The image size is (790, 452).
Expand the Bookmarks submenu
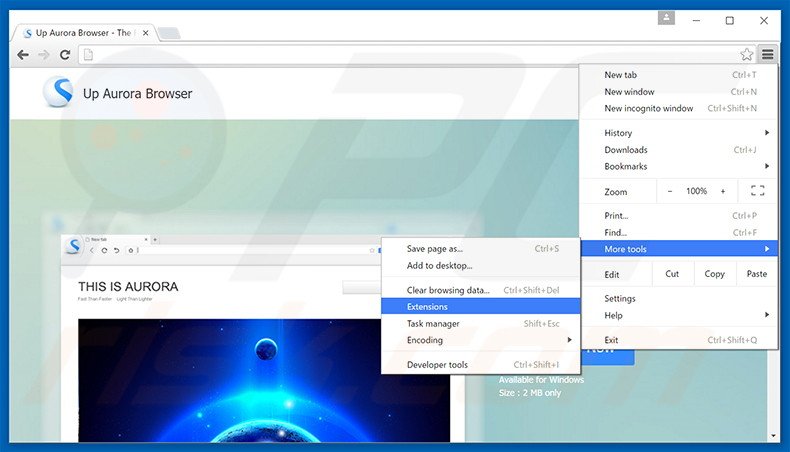tap(679, 166)
